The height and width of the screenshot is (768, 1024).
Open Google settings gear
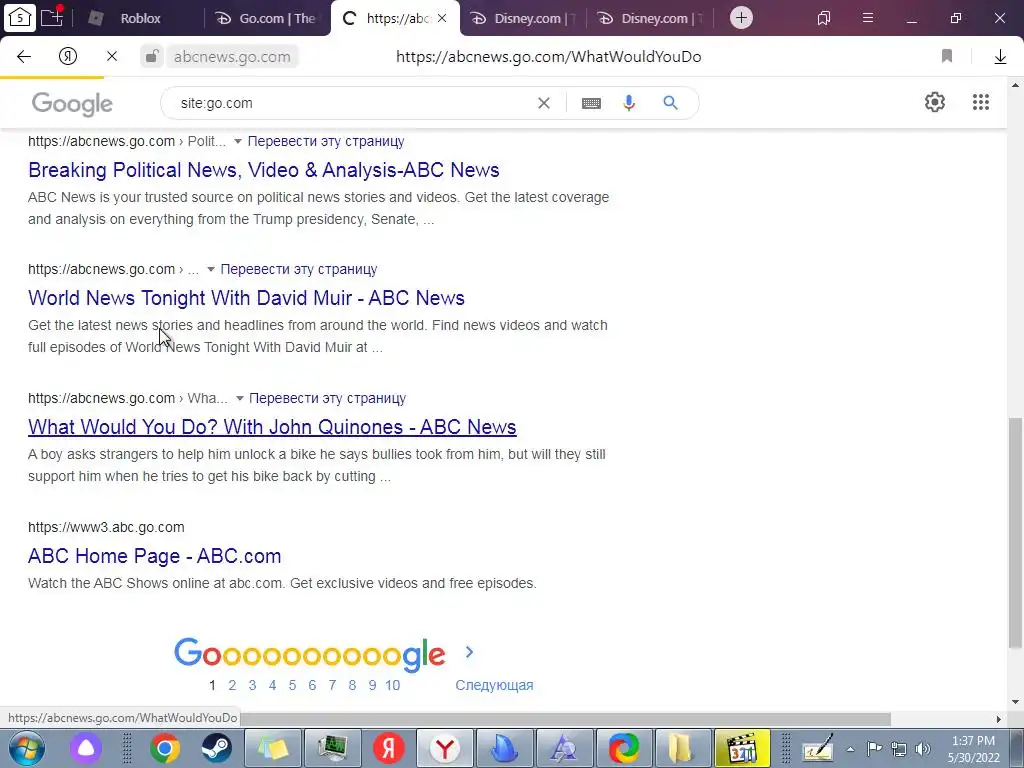[935, 102]
